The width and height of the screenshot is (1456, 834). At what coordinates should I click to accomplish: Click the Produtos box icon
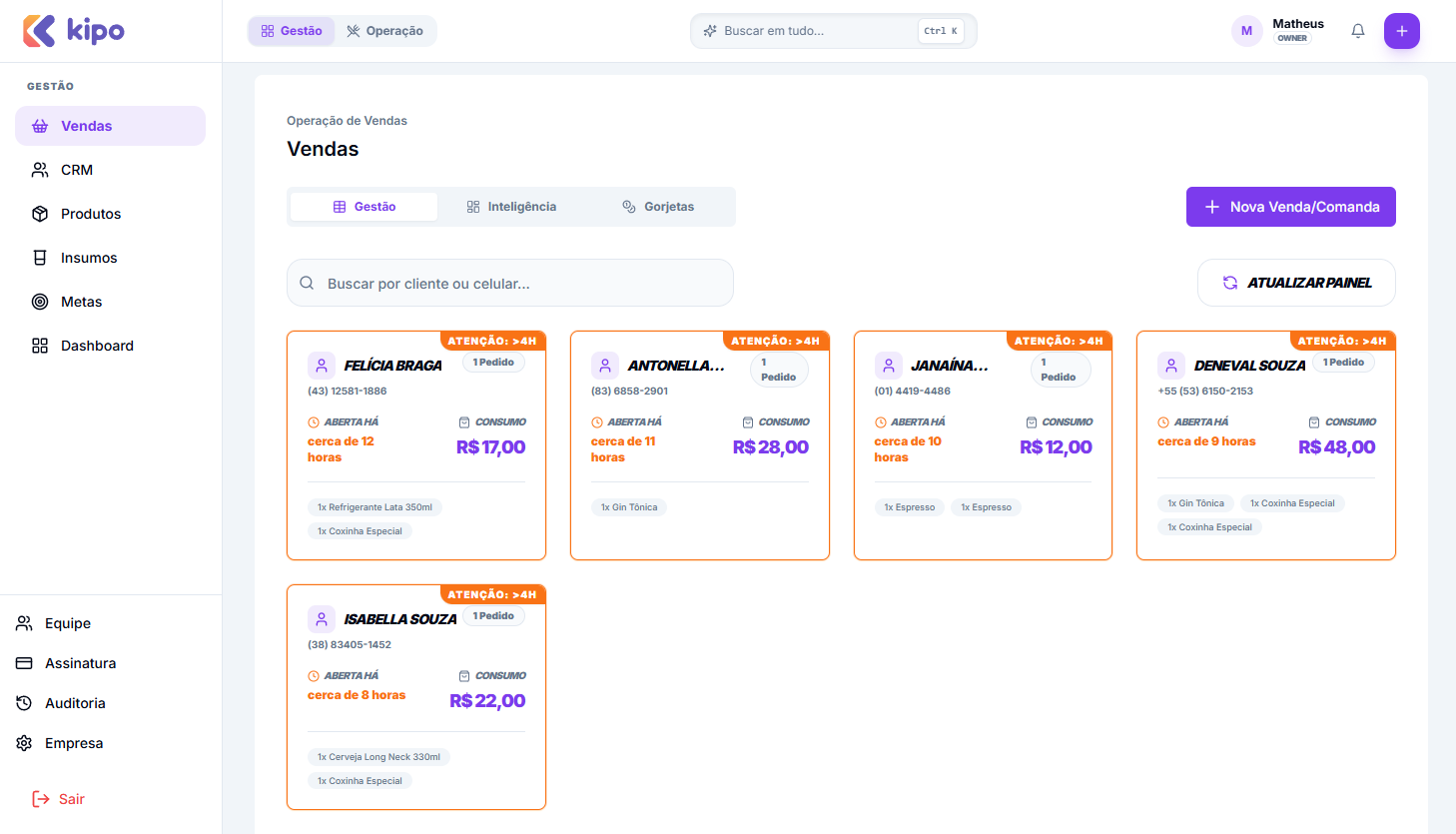click(x=40, y=214)
